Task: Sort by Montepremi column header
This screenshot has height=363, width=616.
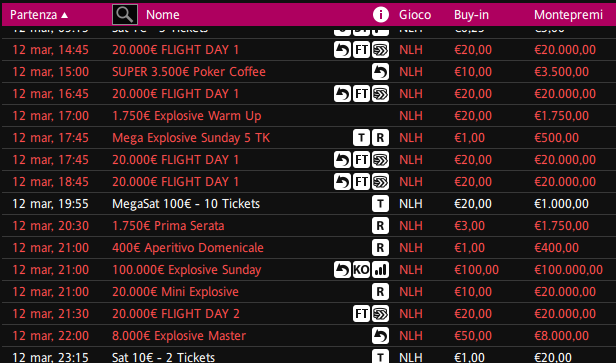Action: [568, 15]
